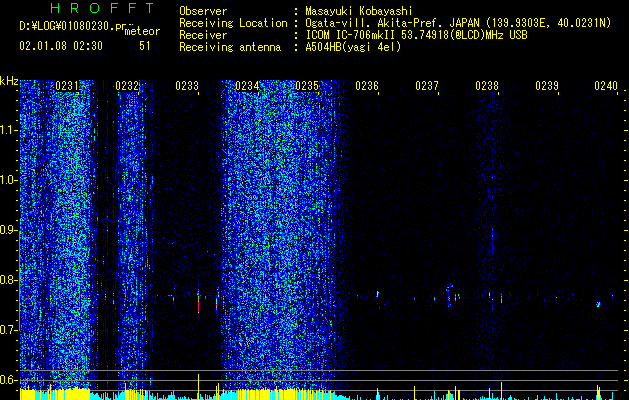Screen dimensions: 629x400
Task: Click the 0.7 kHz axis label
Action: 8,330
